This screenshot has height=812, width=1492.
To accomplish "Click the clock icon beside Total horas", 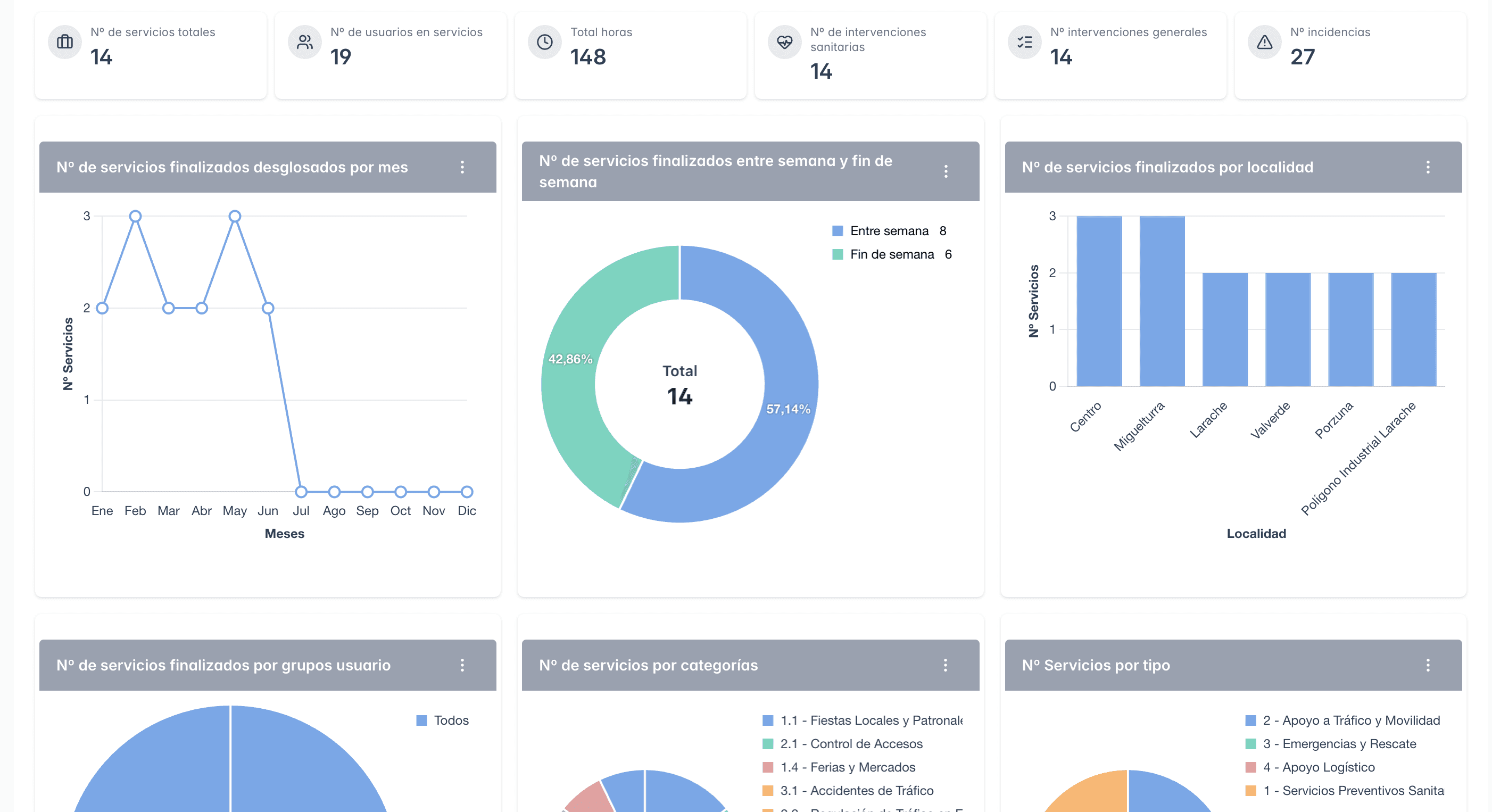I will (x=544, y=42).
